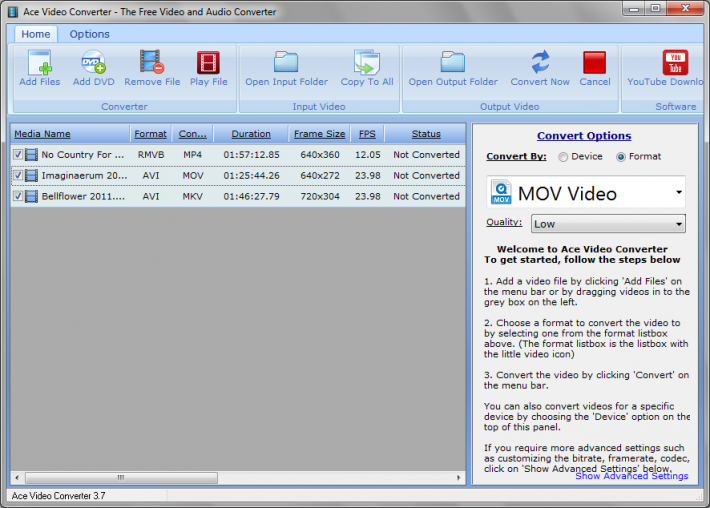Switch to the Options tab
Viewport: 710px width, 508px height.
89,34
